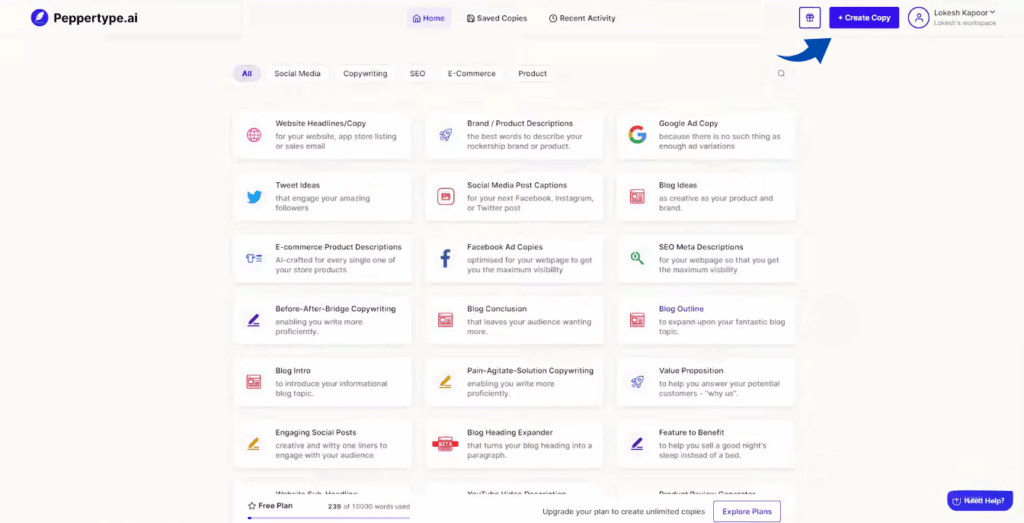Open the Blog Outline template card
1024x523 pixels.
pos(706,320)
